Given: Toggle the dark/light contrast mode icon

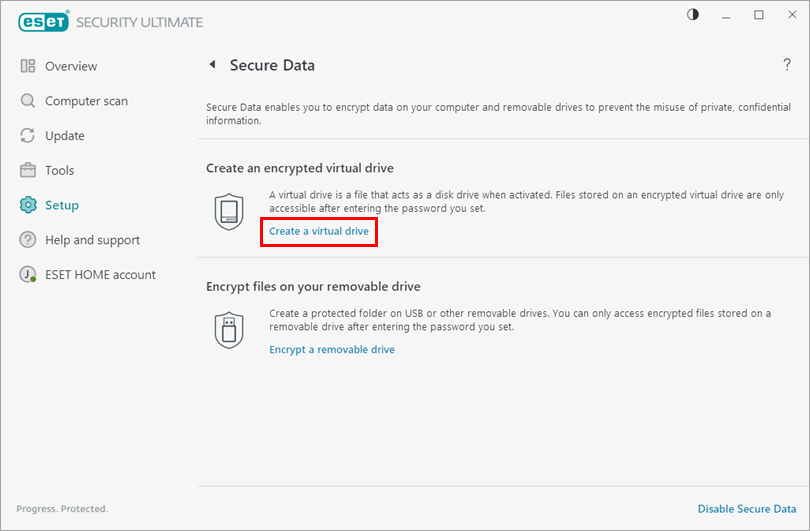Looking at the screenshot, I should [x=693, y=15].
